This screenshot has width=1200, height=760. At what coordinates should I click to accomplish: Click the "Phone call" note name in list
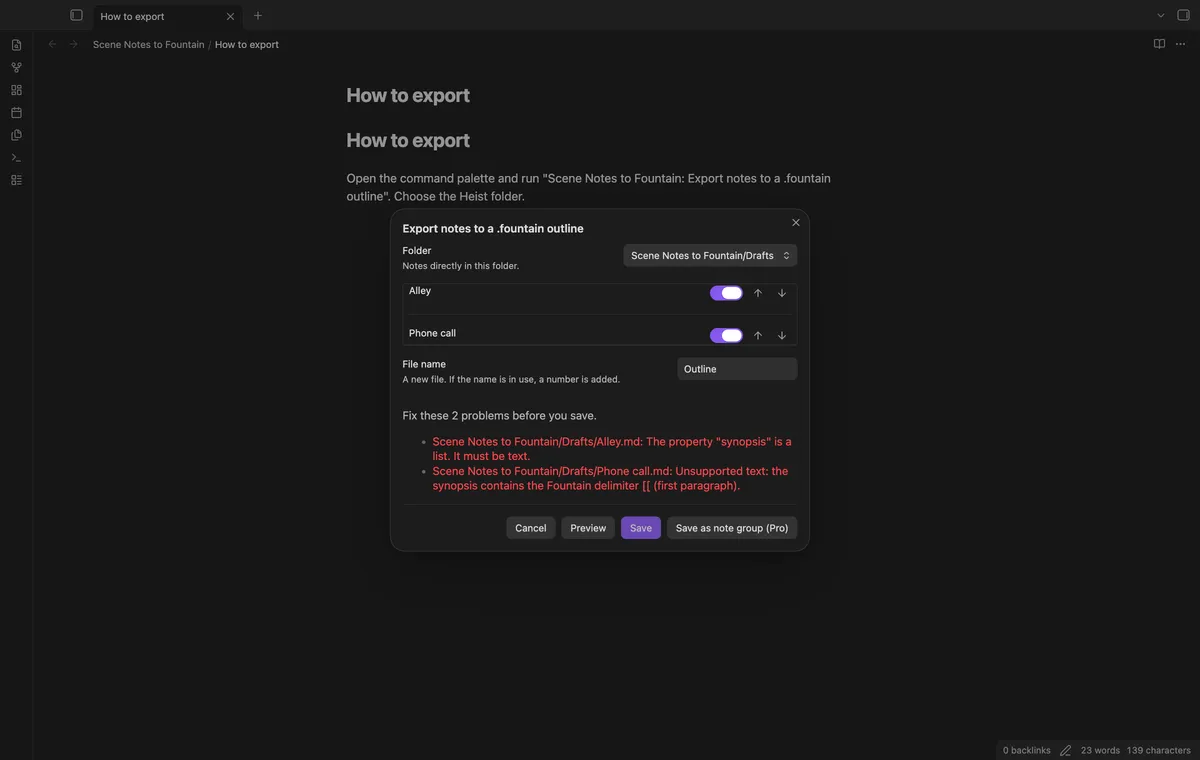click(x=432, y=333)
